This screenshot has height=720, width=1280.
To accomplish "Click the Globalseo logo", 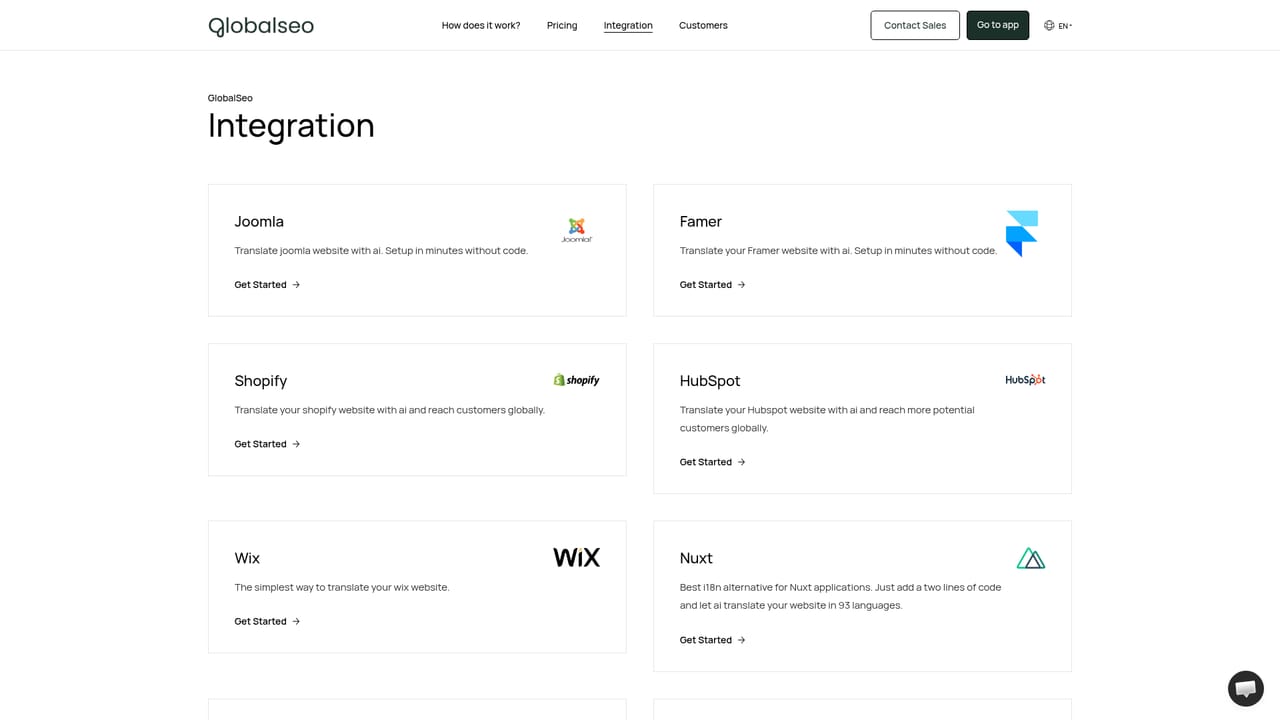I will (x=261, y=26).
